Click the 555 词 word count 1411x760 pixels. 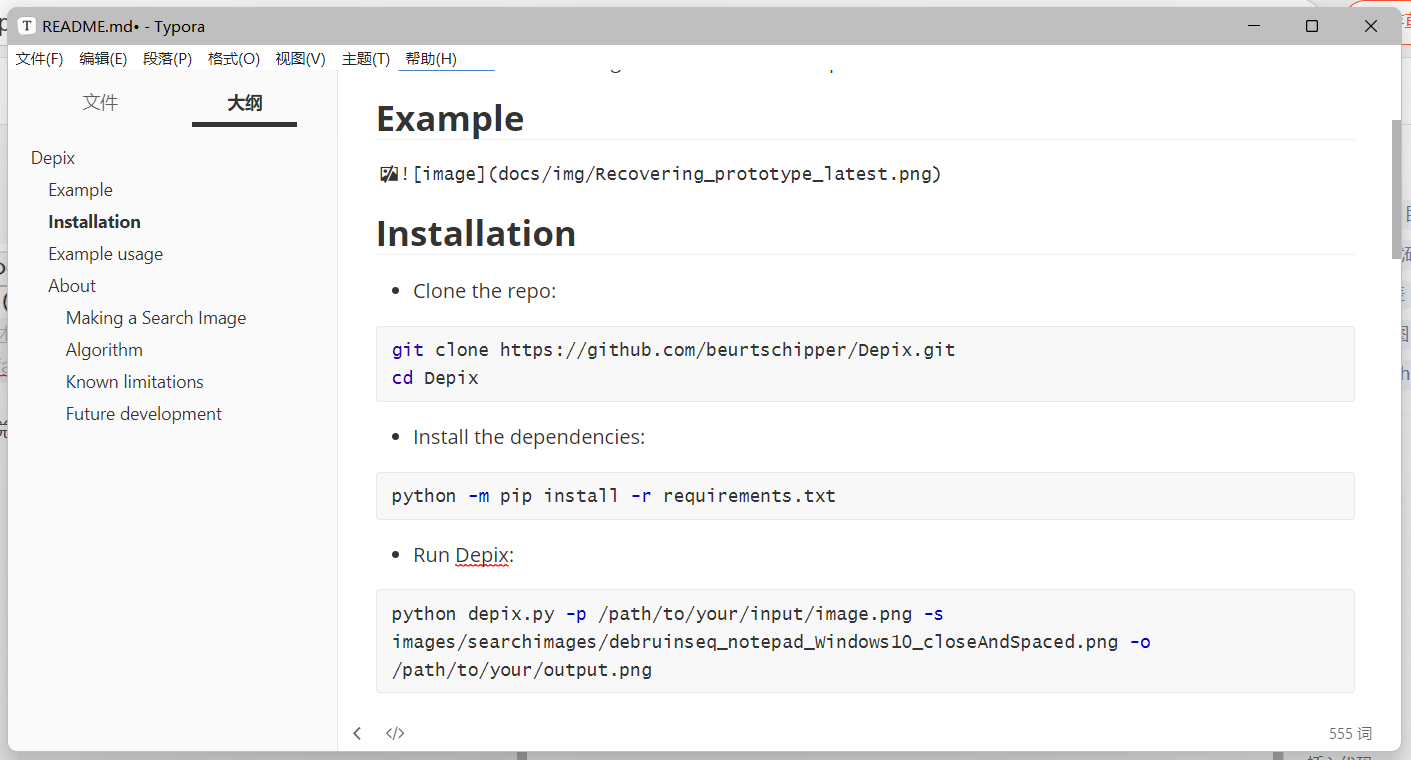[1350, 734]
